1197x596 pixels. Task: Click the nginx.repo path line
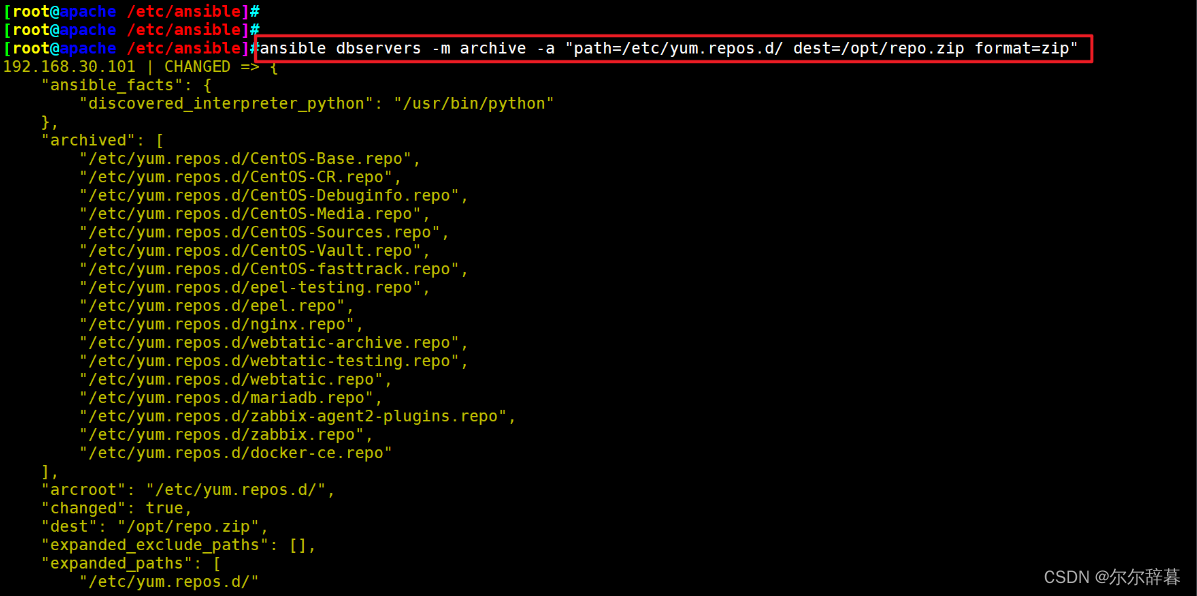221,324
